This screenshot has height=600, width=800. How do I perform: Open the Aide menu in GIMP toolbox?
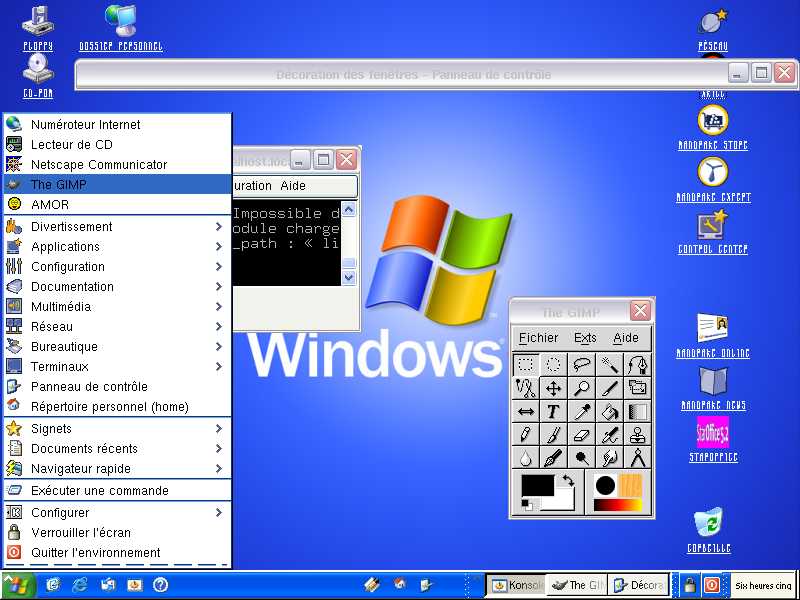pos(626,338)
